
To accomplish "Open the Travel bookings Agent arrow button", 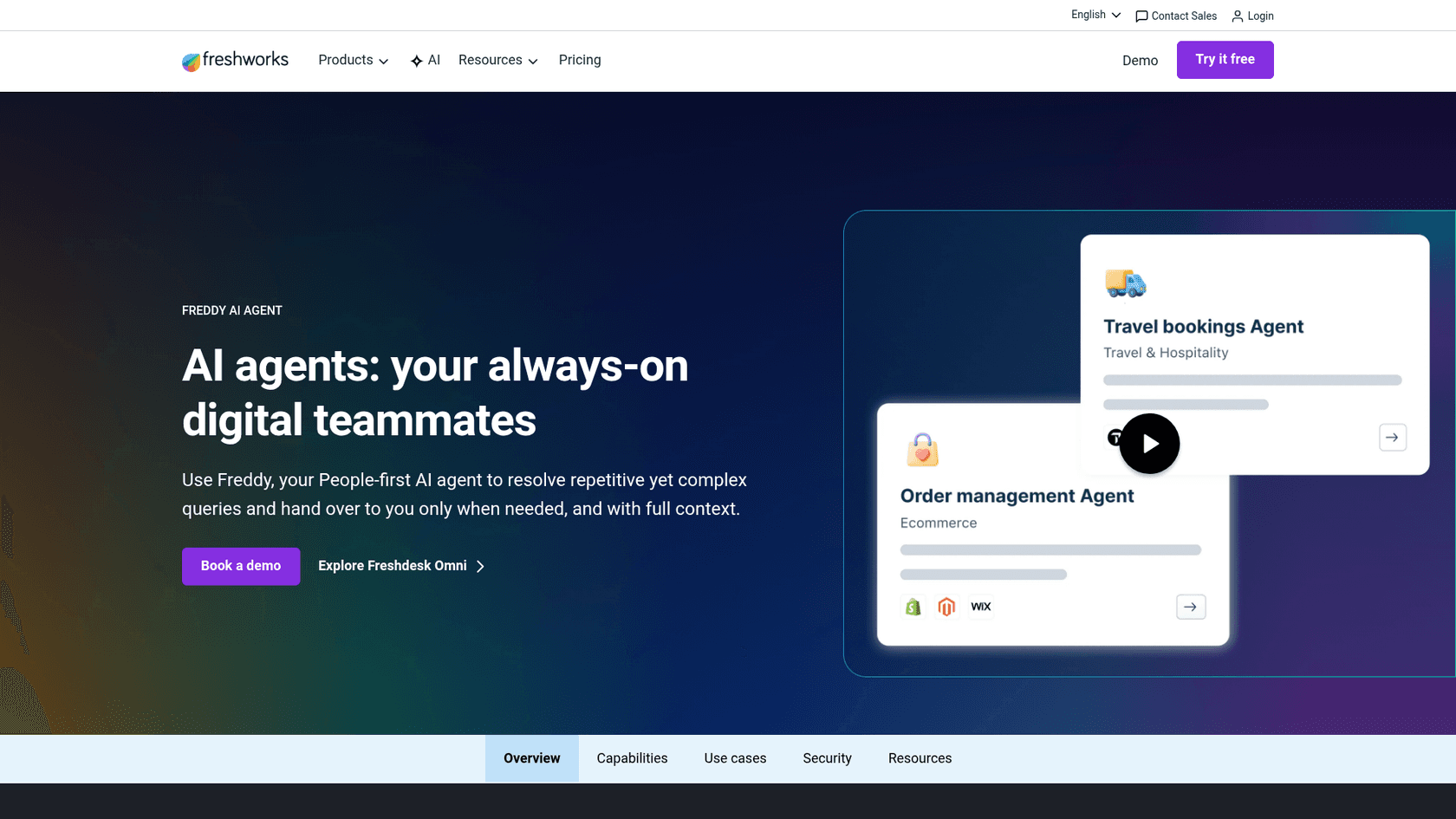I will coord(1393,438).
